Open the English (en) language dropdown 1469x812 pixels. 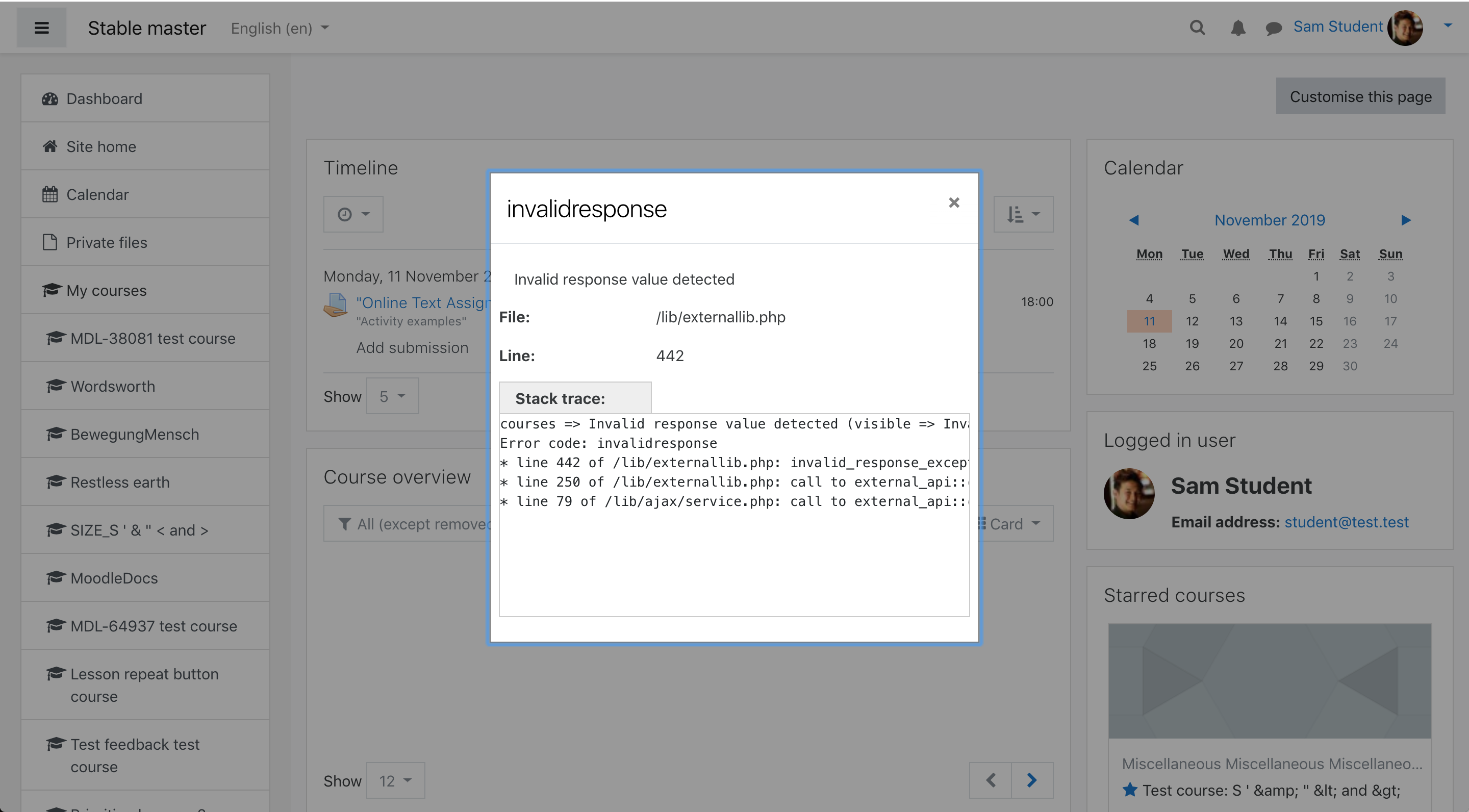(280, 28)
